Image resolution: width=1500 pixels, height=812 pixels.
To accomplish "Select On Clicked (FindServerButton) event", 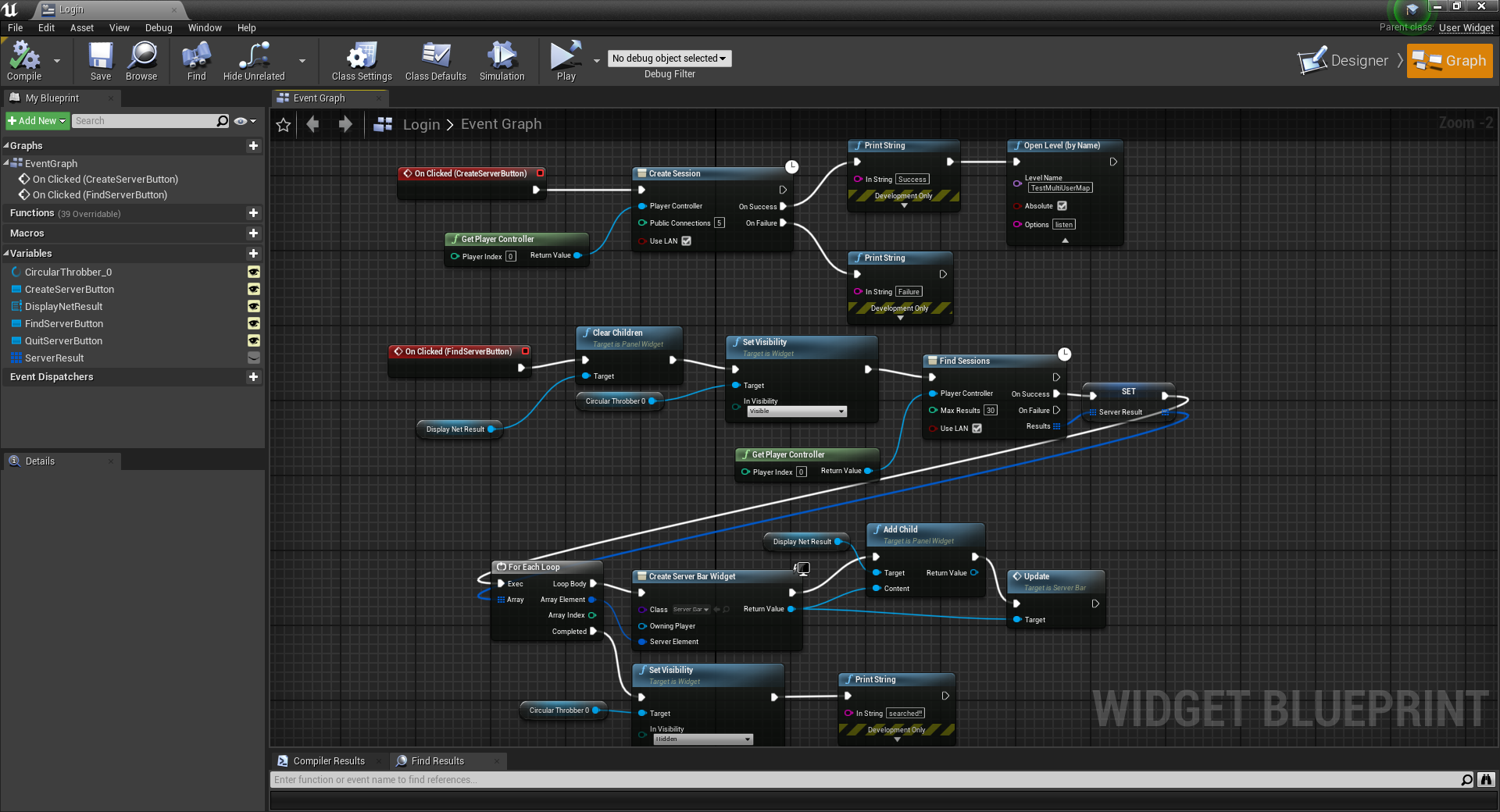I will (100, 195).
